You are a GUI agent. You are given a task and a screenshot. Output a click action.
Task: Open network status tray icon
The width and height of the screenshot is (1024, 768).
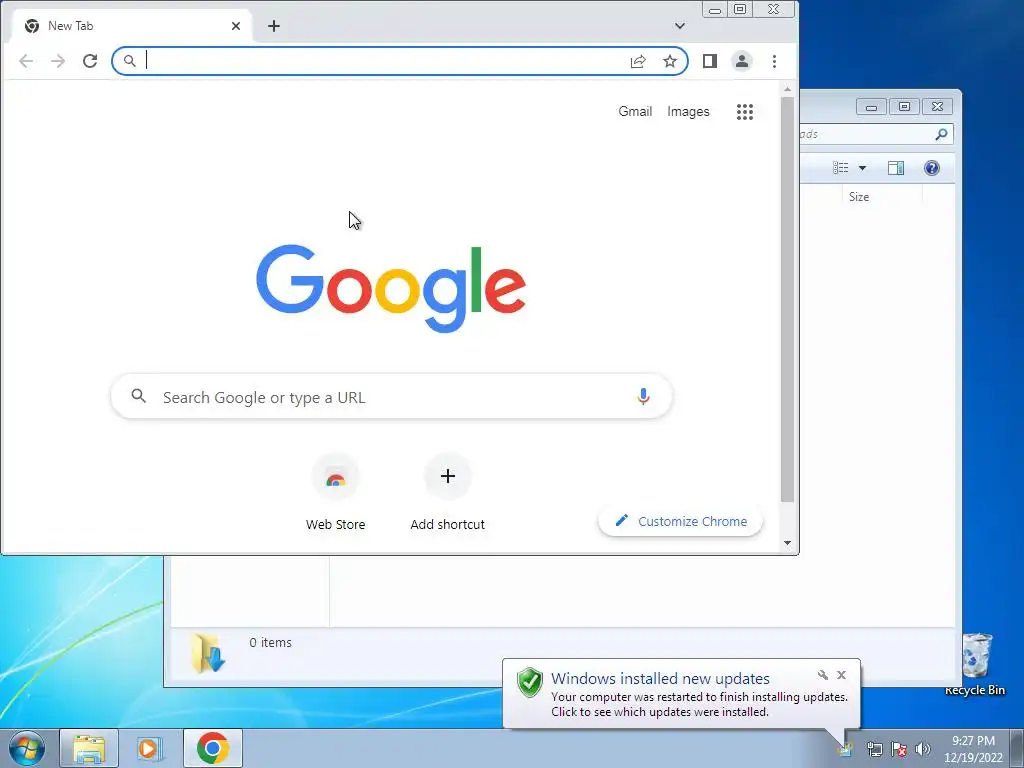point(874,749)
